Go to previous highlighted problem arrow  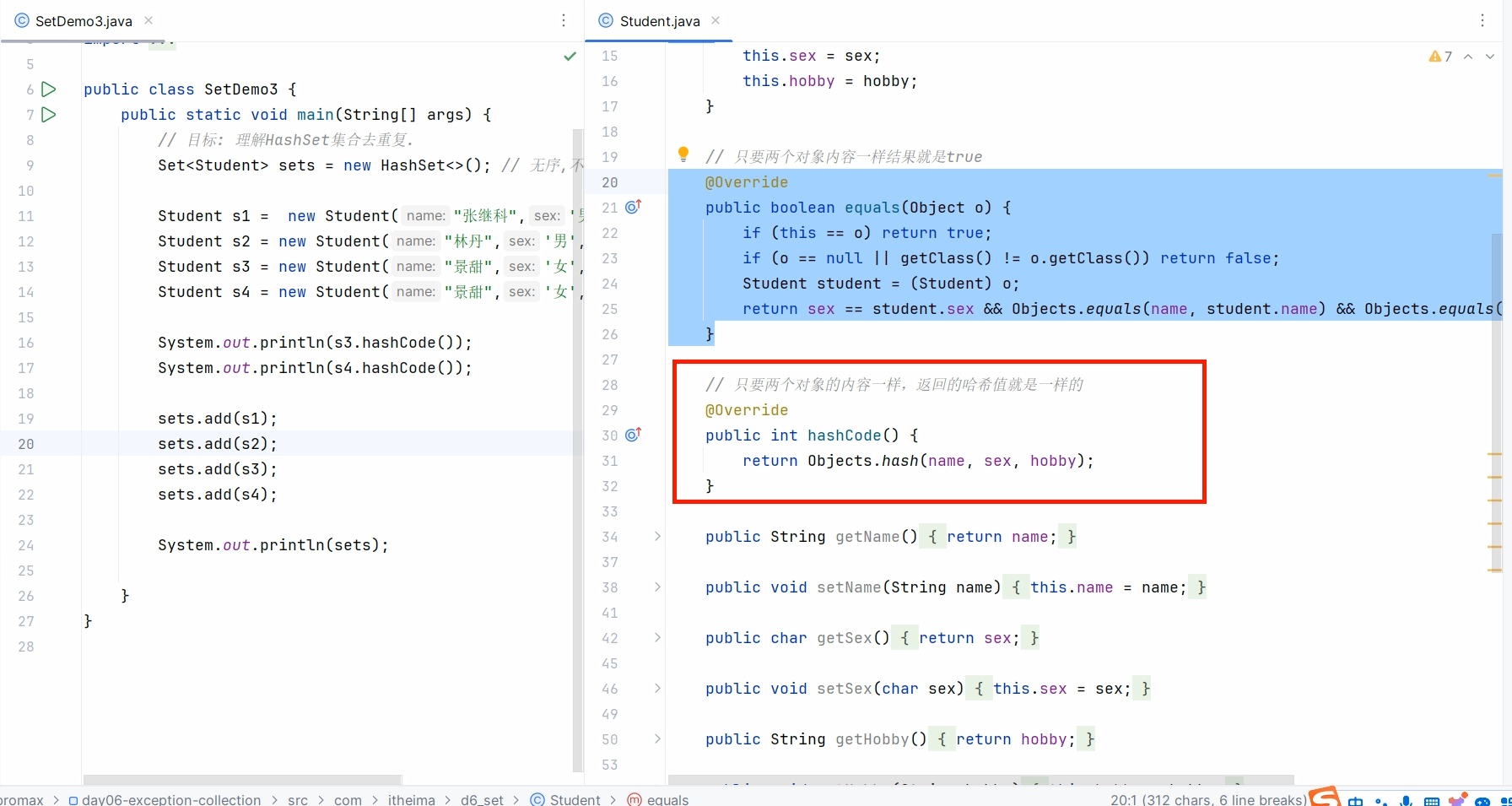click(x=1468, y=56)
